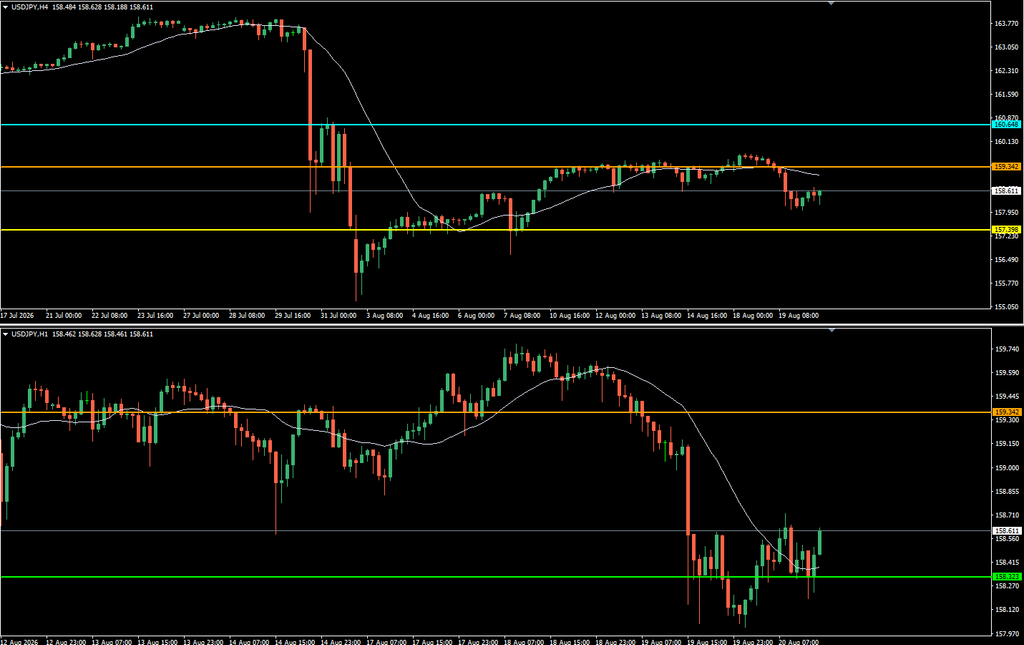Click the 159.740 price scale label on H1
1024x645 pixels.
point(1006,349)
